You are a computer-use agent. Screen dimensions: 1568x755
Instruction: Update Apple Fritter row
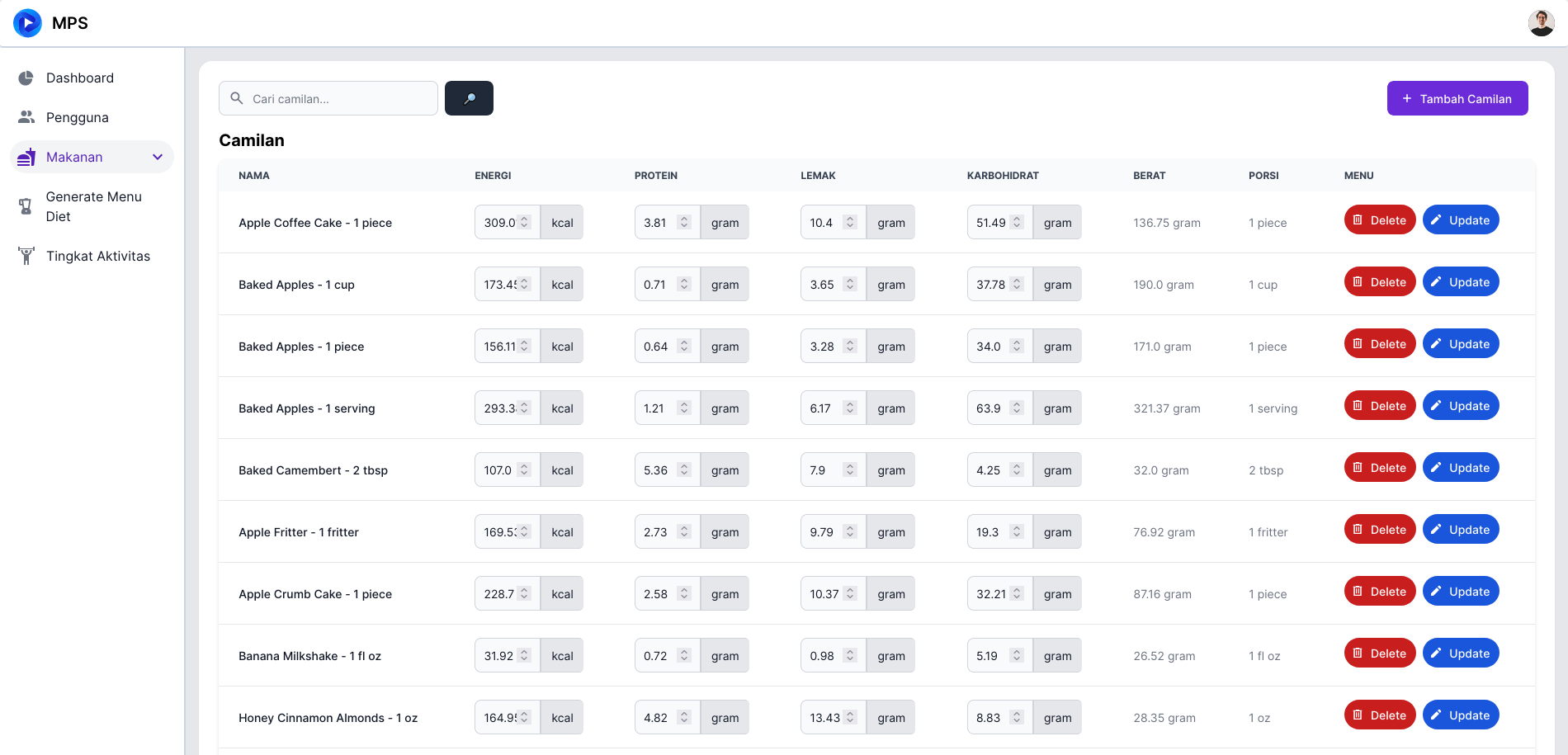click(1461, 530)
